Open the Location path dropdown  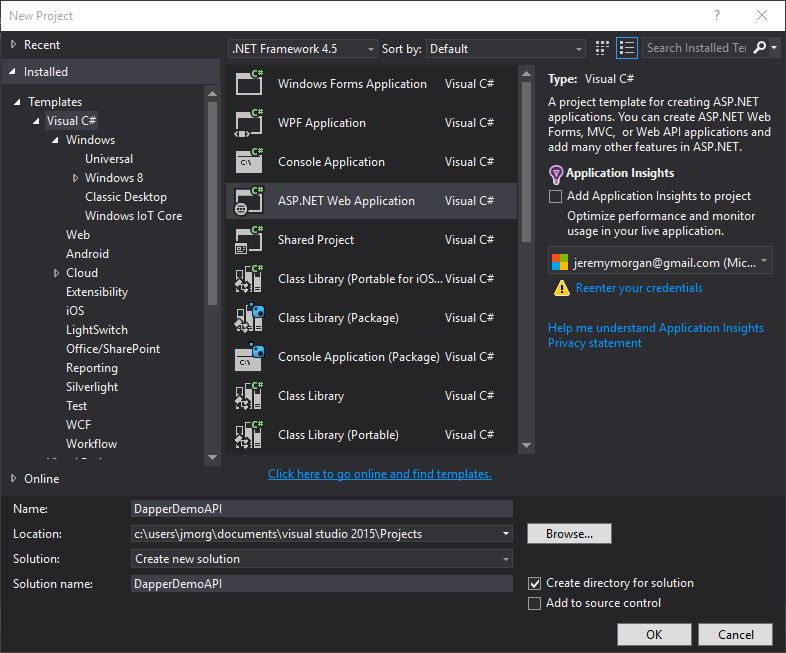coord(505,534)
